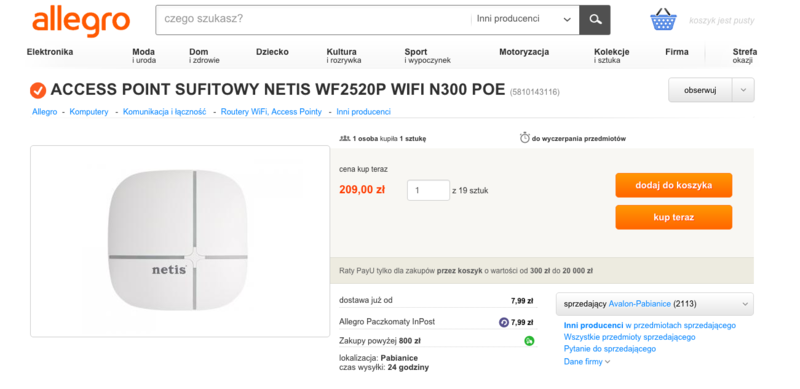Click the stopwatch icon near auction duration

point(524,138)
